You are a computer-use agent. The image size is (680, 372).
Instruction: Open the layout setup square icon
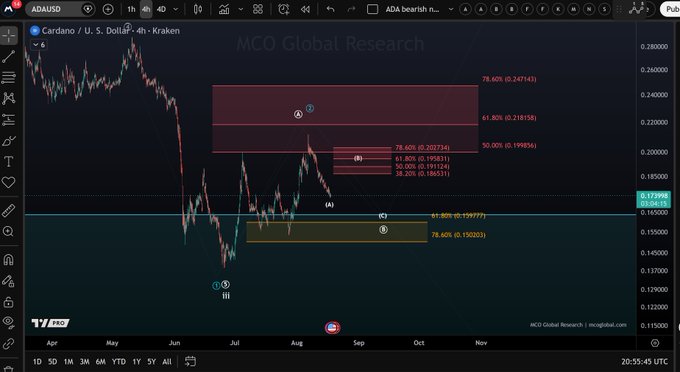(x=373, y=9)
